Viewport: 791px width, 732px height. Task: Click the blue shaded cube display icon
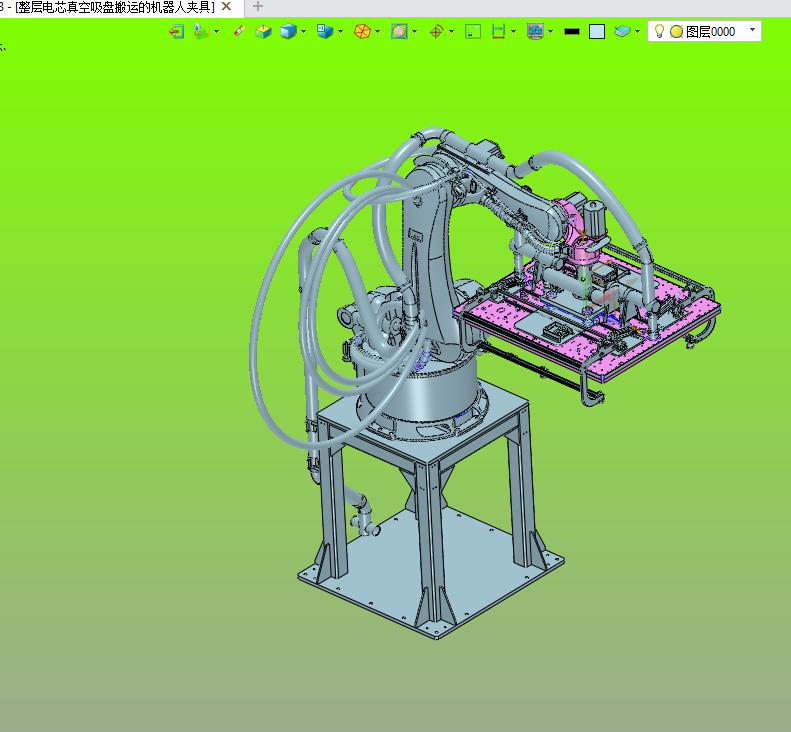tap(288, 31)
